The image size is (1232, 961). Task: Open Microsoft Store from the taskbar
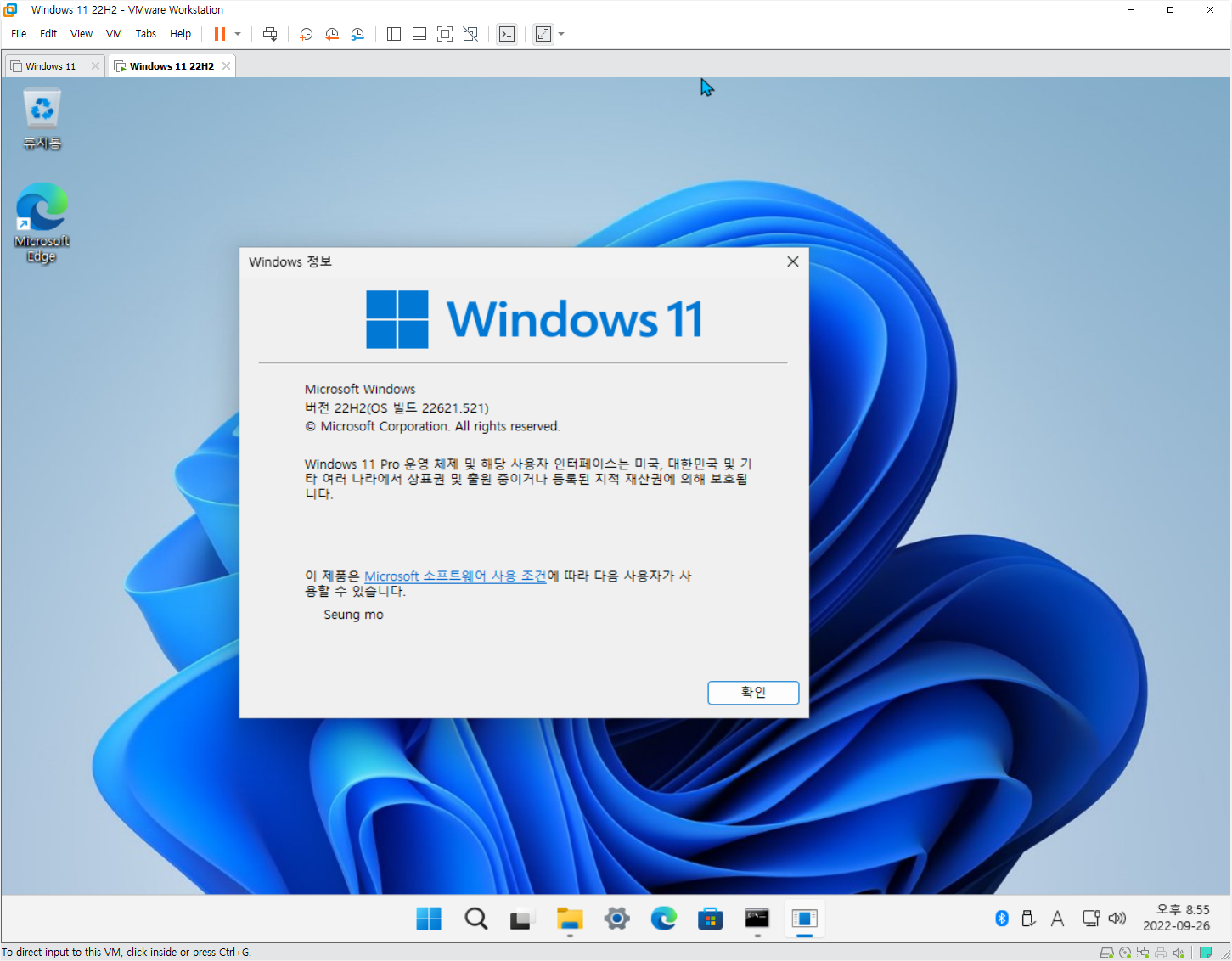pyautogui.click(x=710, y=919)
